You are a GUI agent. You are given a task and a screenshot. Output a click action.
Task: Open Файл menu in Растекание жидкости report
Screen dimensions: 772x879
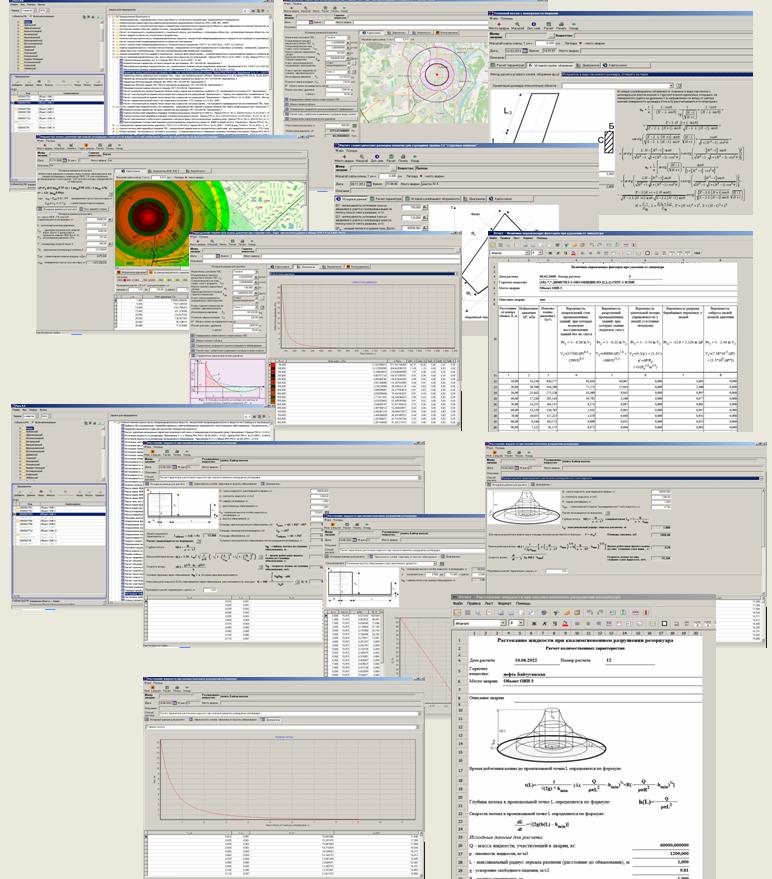point(457,603)
